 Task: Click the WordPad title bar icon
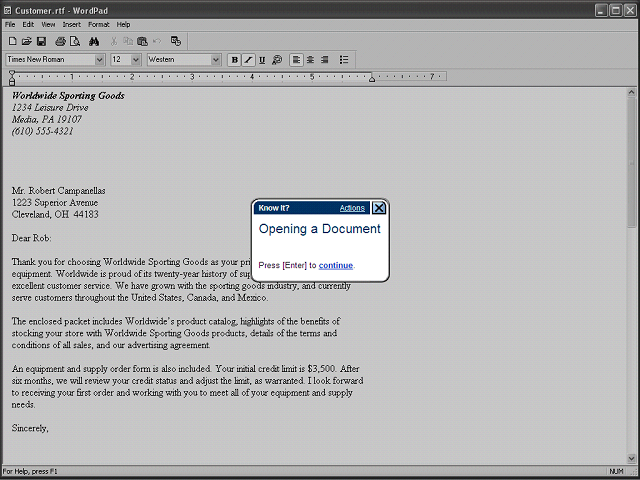click(8, 10)
